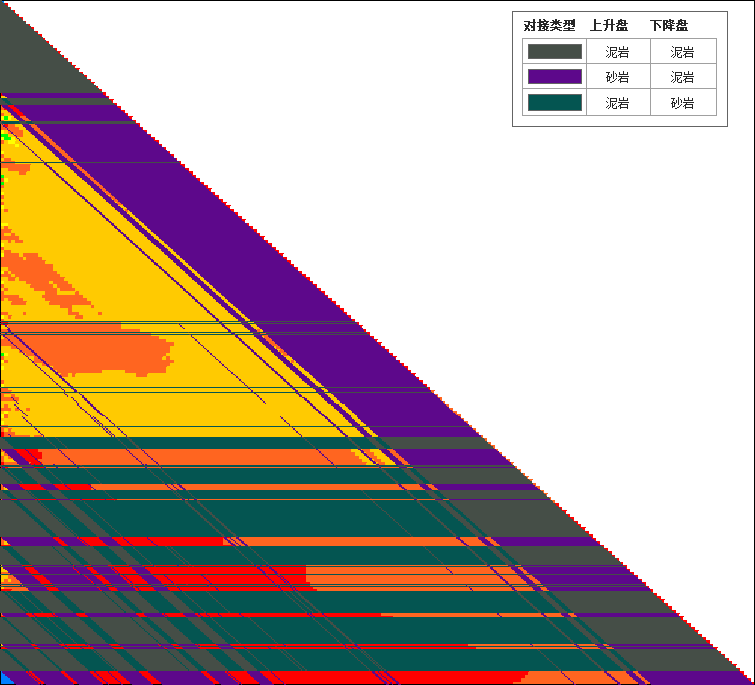Click the 上升盘 column header
The image size is (755, 685).
click(609, 26)
